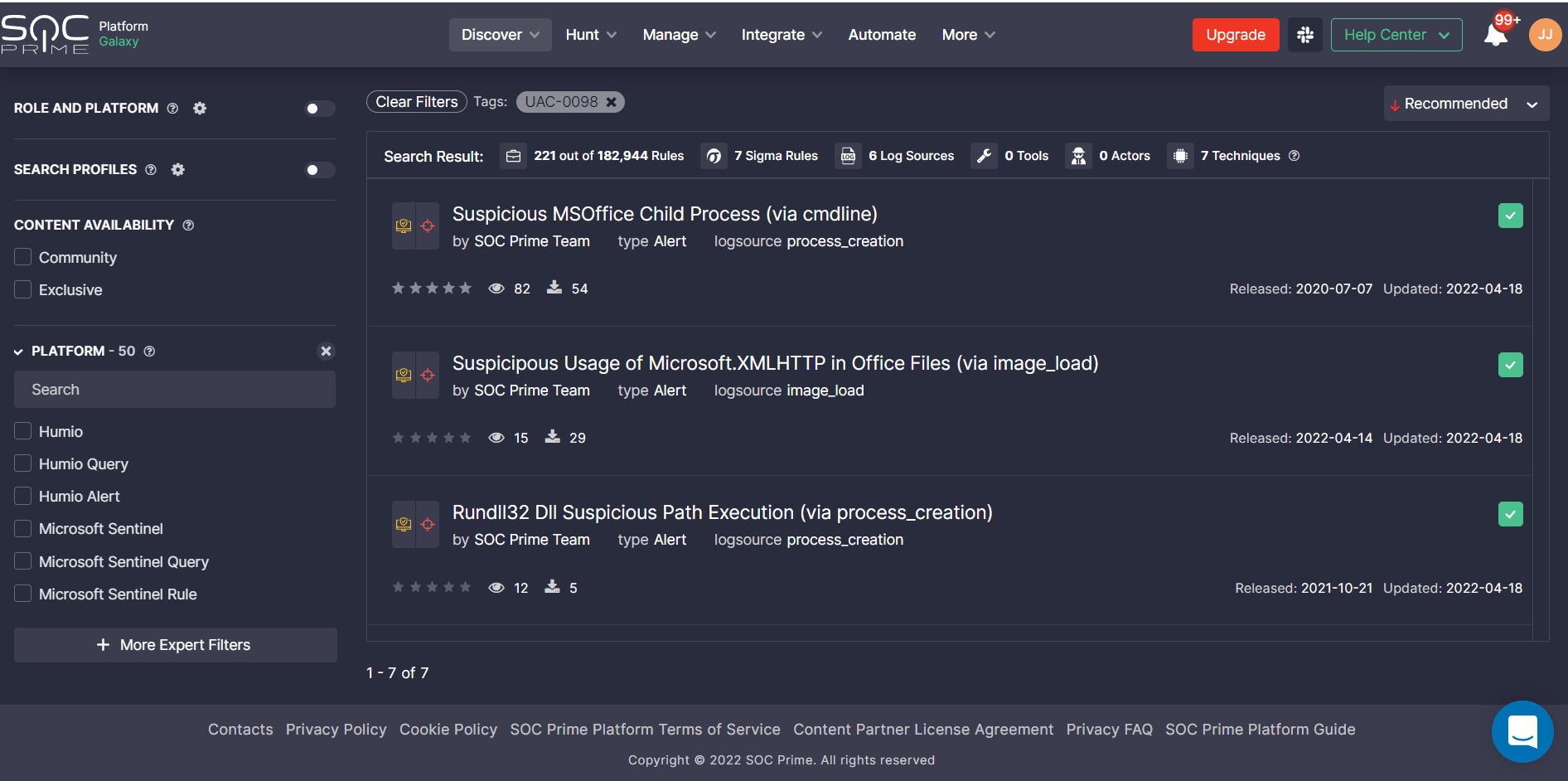Collapse the Platform filter section
1568x781 pixels.
(18, 352)
